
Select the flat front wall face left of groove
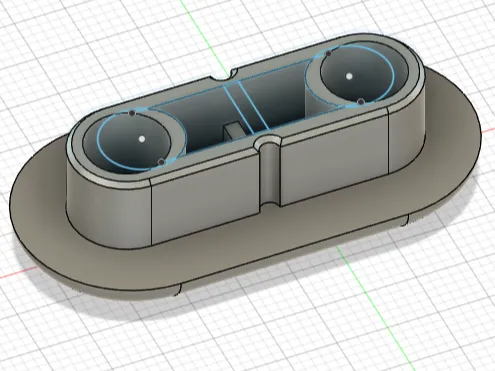(205, 197)
